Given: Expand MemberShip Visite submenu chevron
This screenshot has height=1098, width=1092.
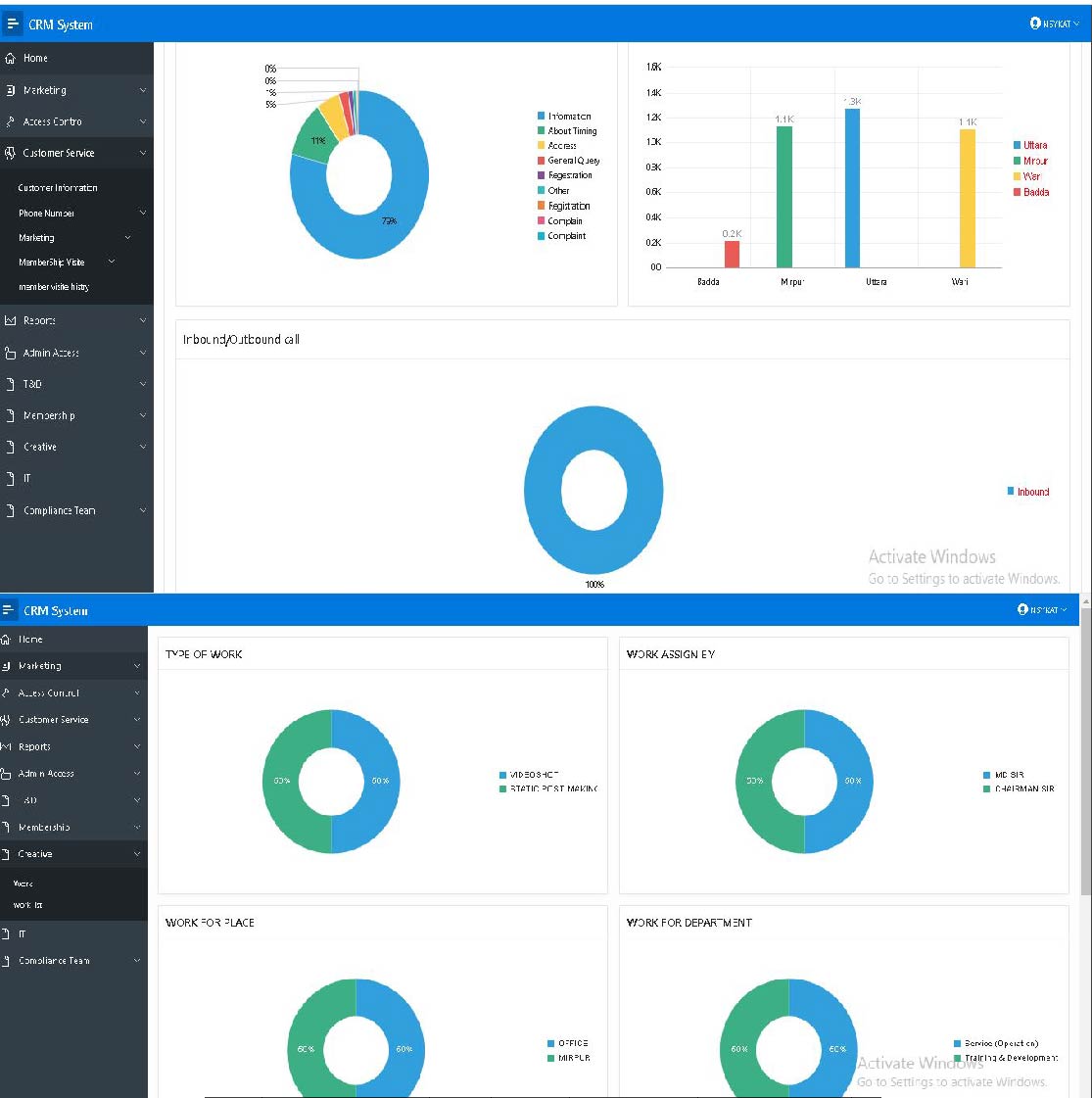Looking at the screenshot, I should click(x=112, y=262).
